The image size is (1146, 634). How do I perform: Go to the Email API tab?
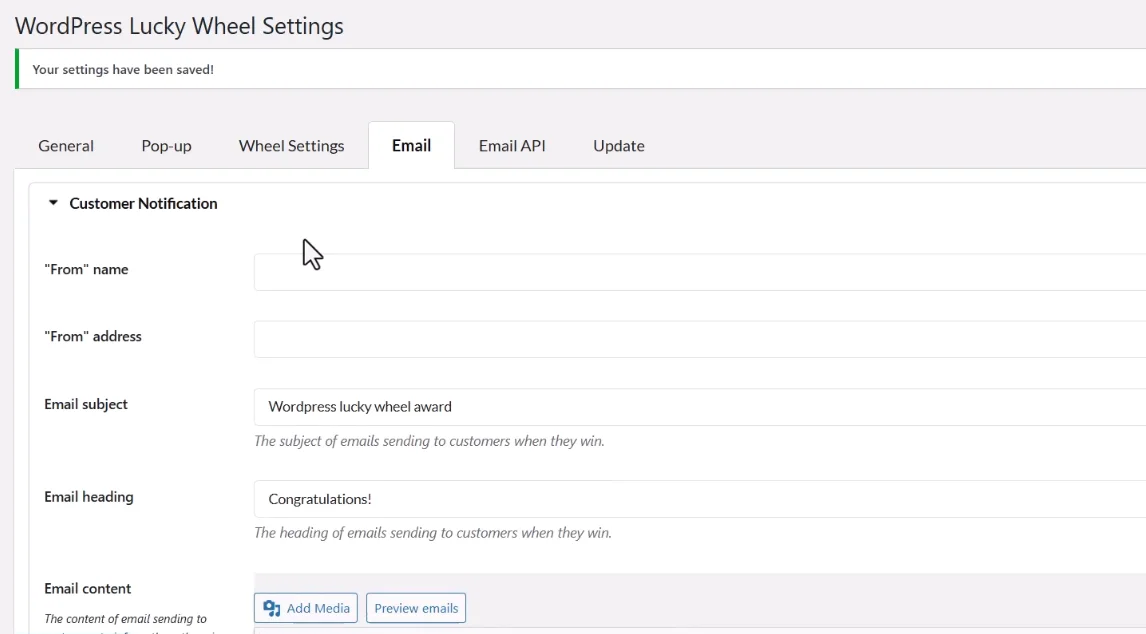(512, 146)
